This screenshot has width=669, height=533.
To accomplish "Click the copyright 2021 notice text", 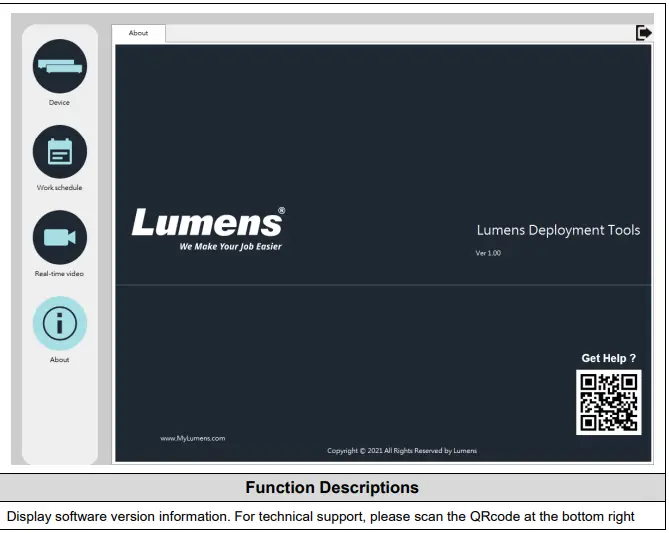I will 402,451.
